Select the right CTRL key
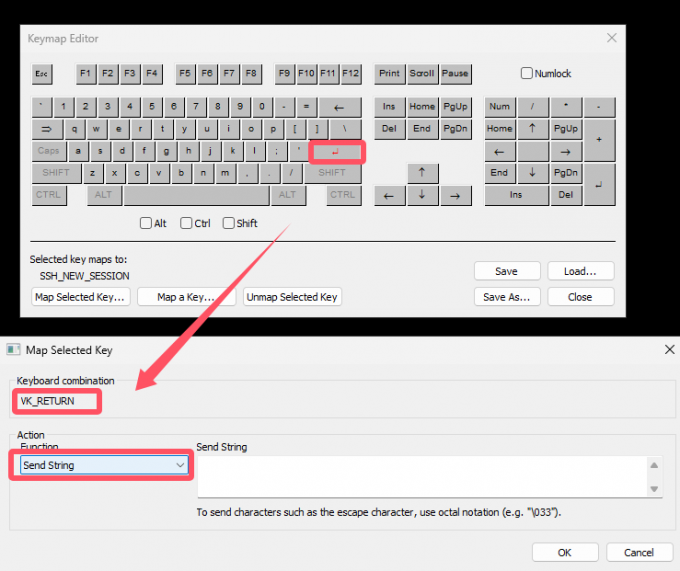Viewport: 680px width, 571px height. (x=343, y=195)
